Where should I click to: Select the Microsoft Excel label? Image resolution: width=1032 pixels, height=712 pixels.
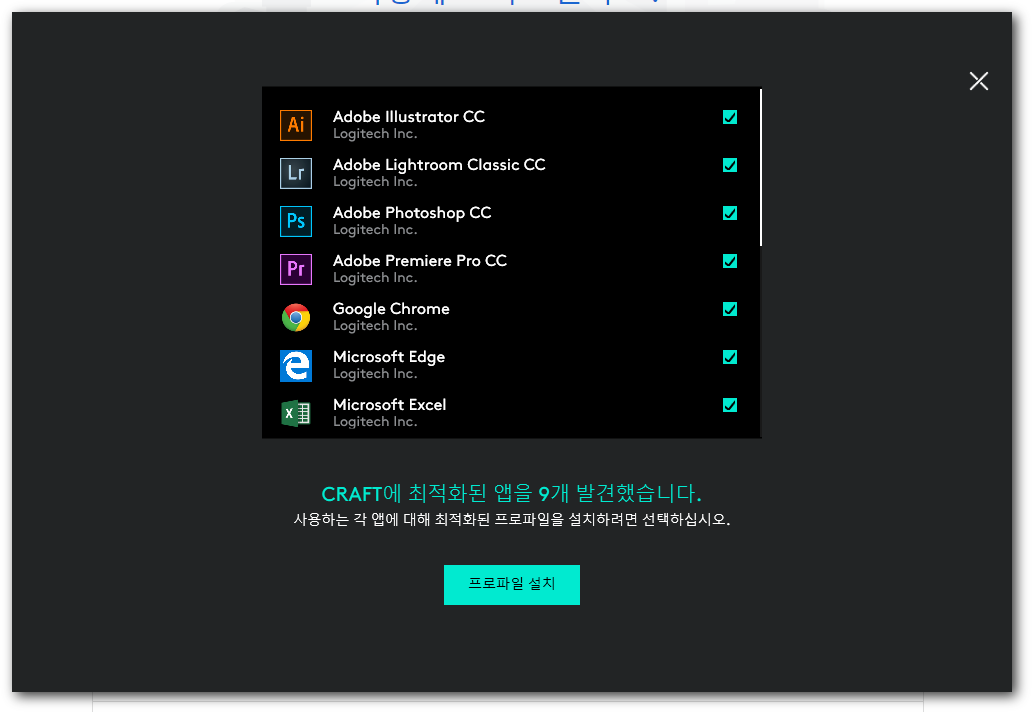click(x=390, y=405)
